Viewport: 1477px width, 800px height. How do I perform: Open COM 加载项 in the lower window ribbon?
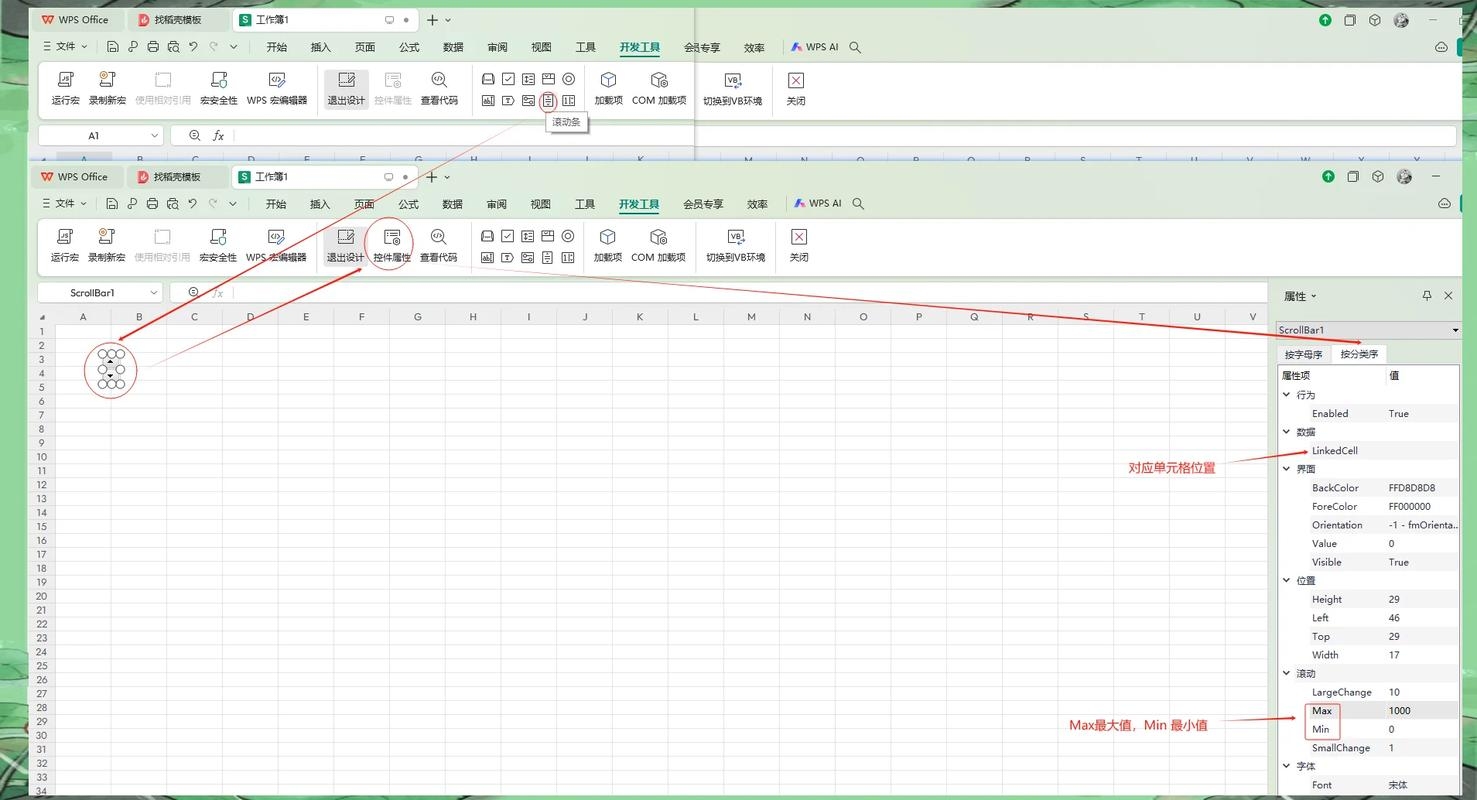658,243
